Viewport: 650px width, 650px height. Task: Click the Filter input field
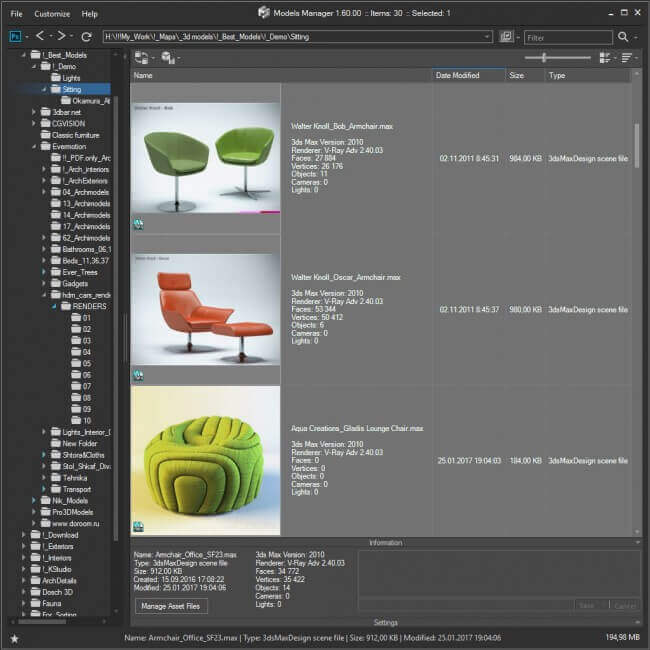[568, 37]
